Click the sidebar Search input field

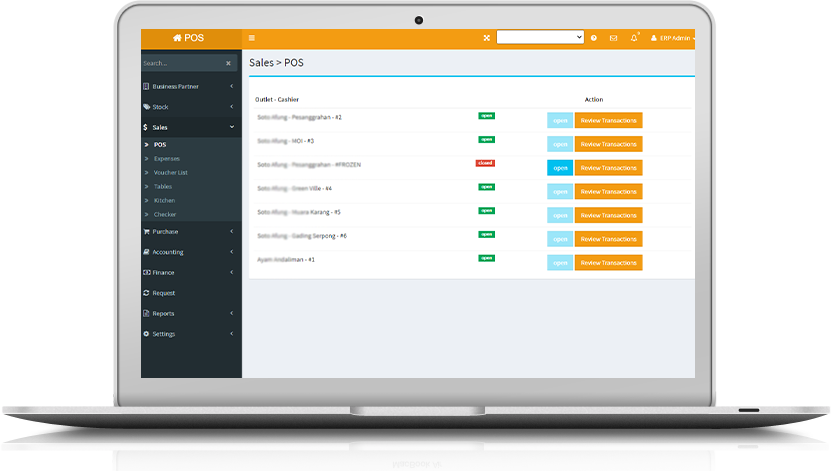click(180, 63)
